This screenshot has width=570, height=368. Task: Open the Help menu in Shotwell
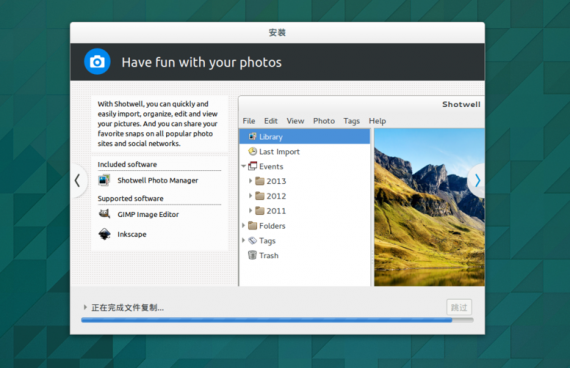[377, 121]
